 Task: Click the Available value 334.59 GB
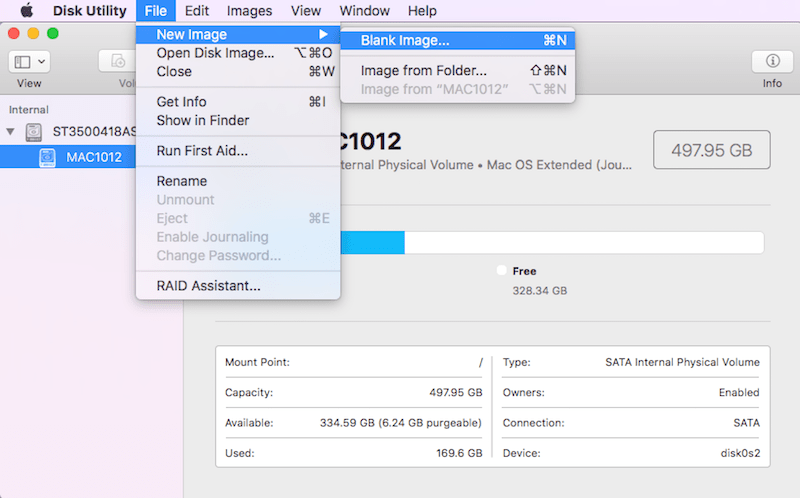click(401, 423)
